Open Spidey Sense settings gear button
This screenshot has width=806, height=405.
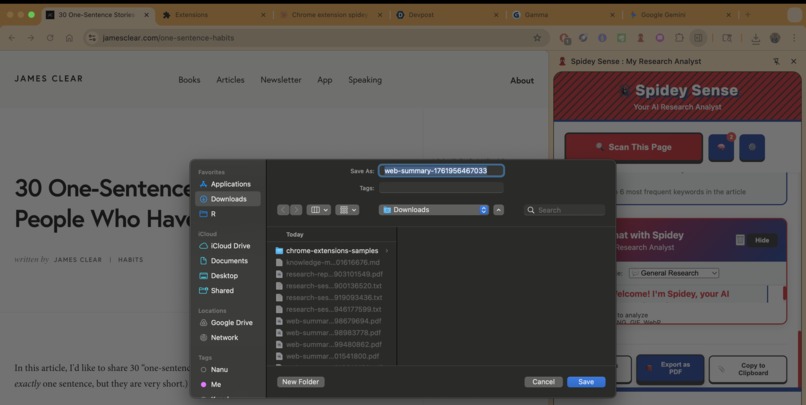(x=752, y=148)
